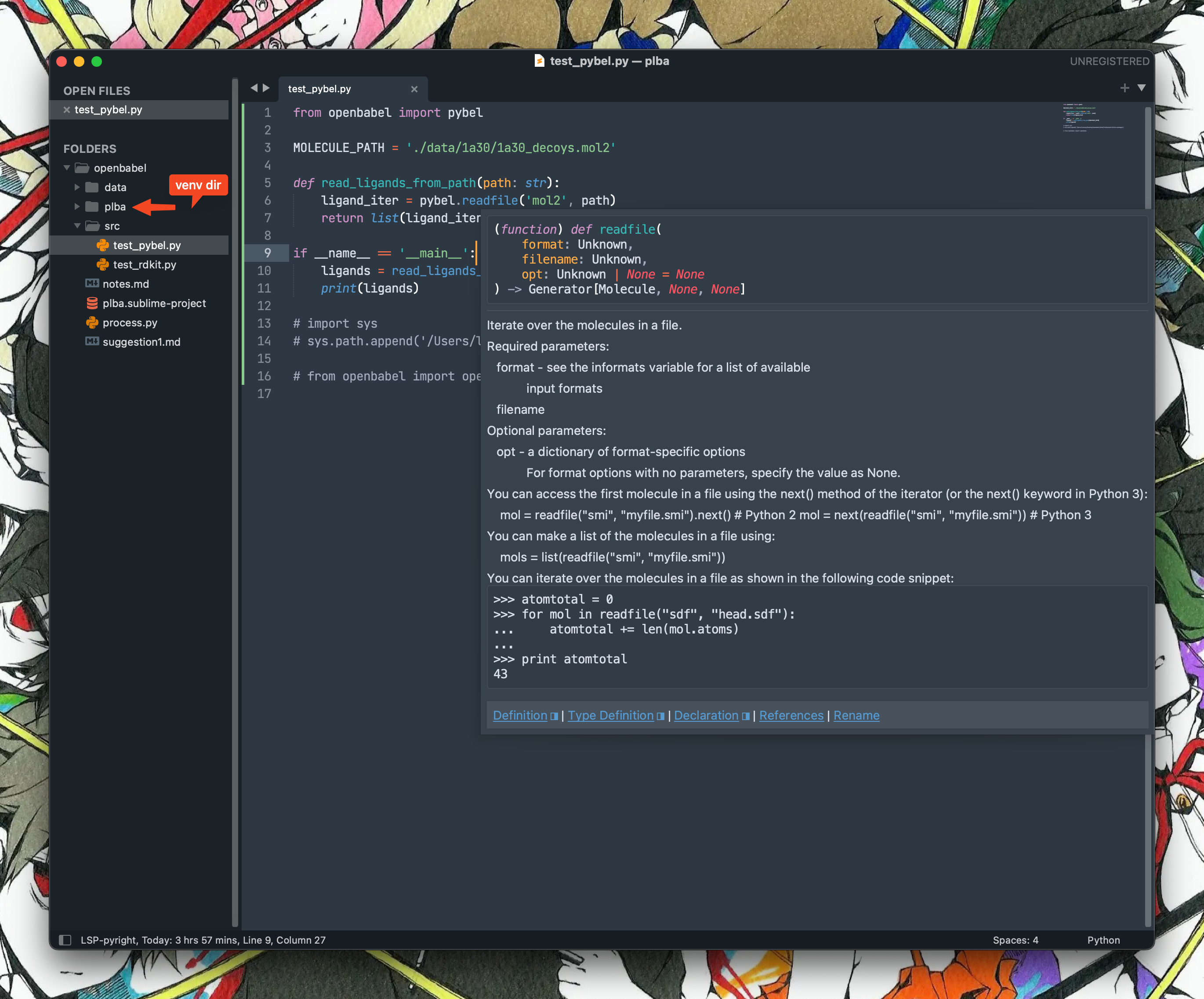Close the test_pybel.py tab
This screenshot has width=1204, height=999.
pos(414,89)
